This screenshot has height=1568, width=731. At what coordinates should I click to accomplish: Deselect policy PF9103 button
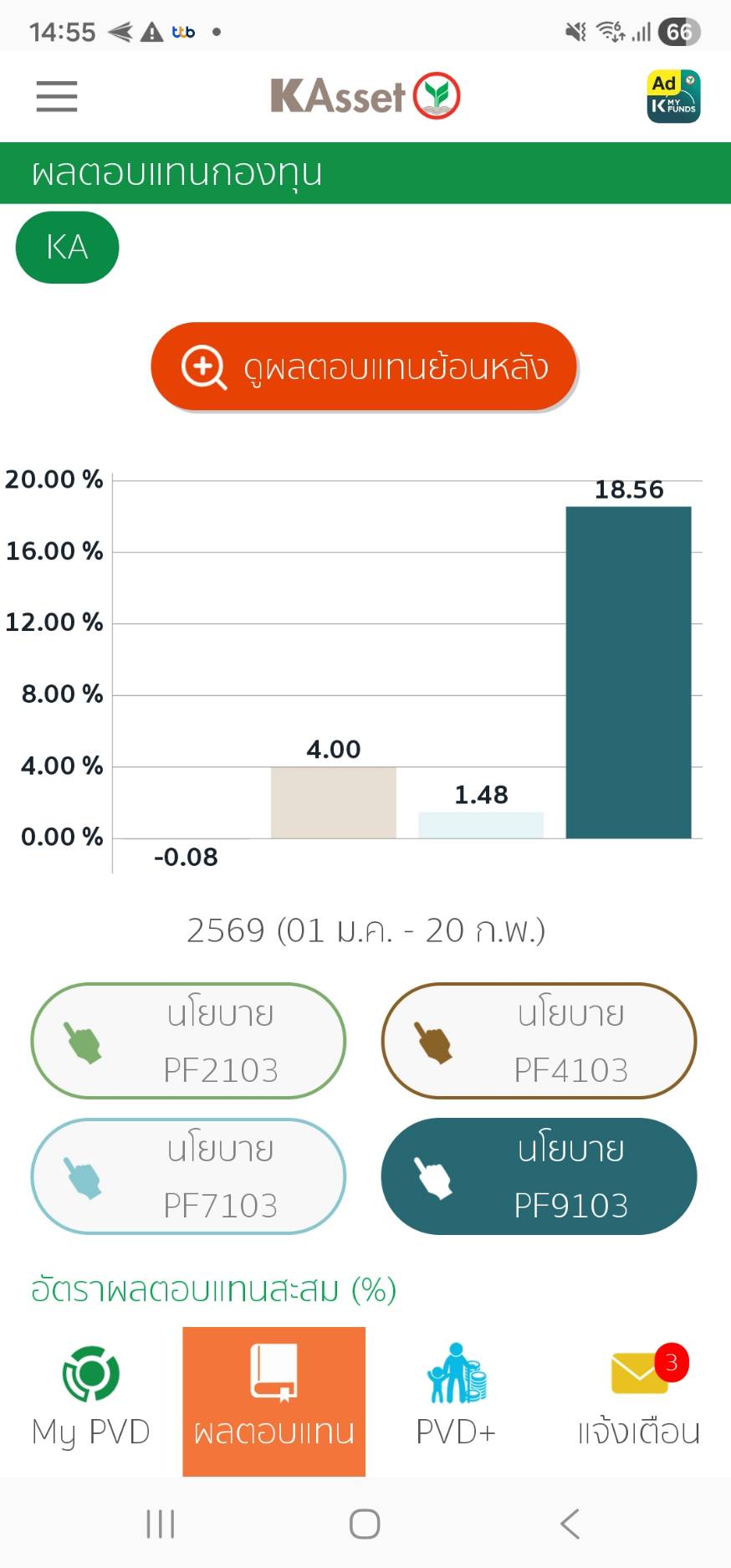point(539,1176)
